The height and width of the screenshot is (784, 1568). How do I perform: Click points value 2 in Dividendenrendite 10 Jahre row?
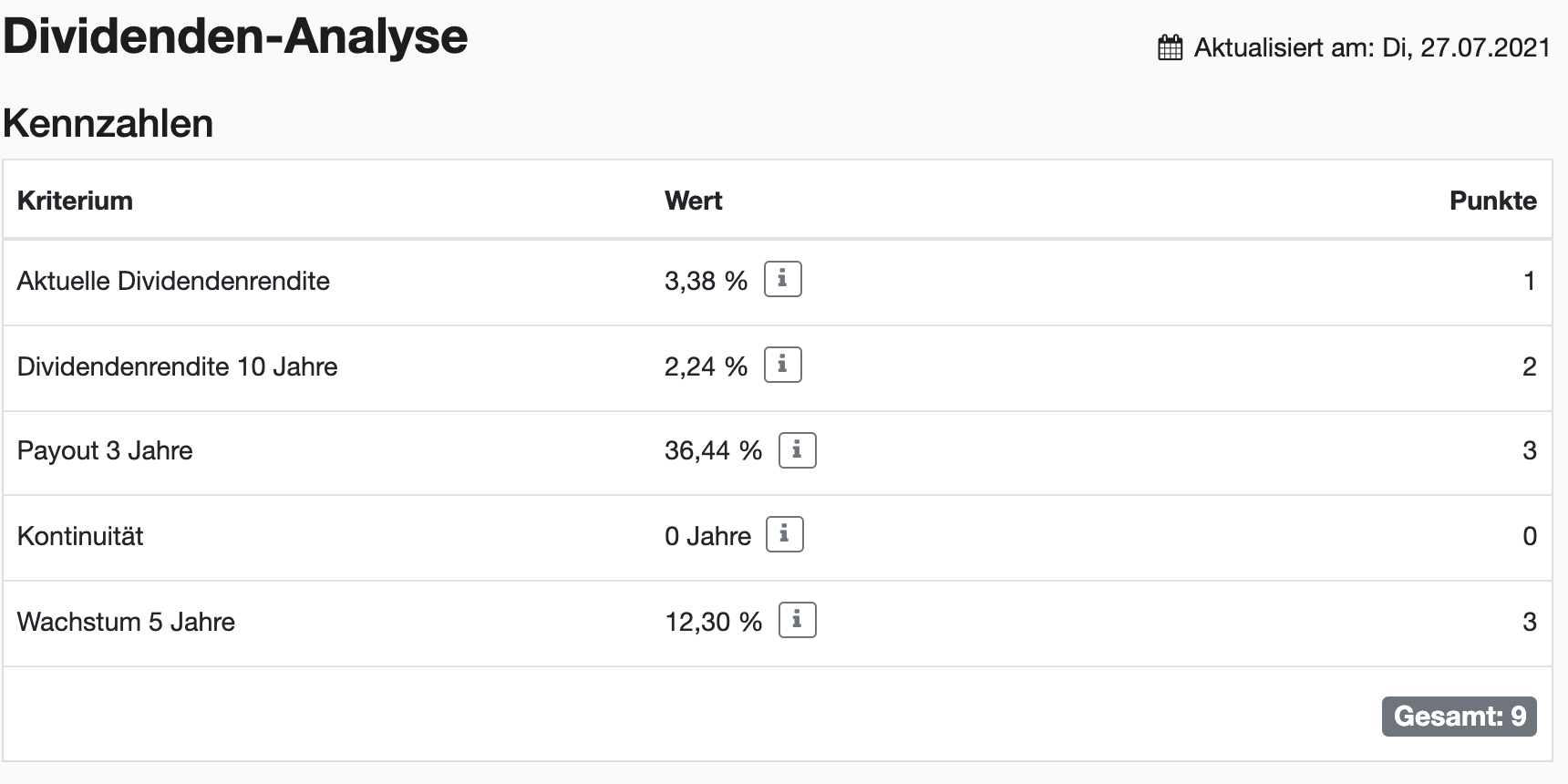click(1530, 366)
